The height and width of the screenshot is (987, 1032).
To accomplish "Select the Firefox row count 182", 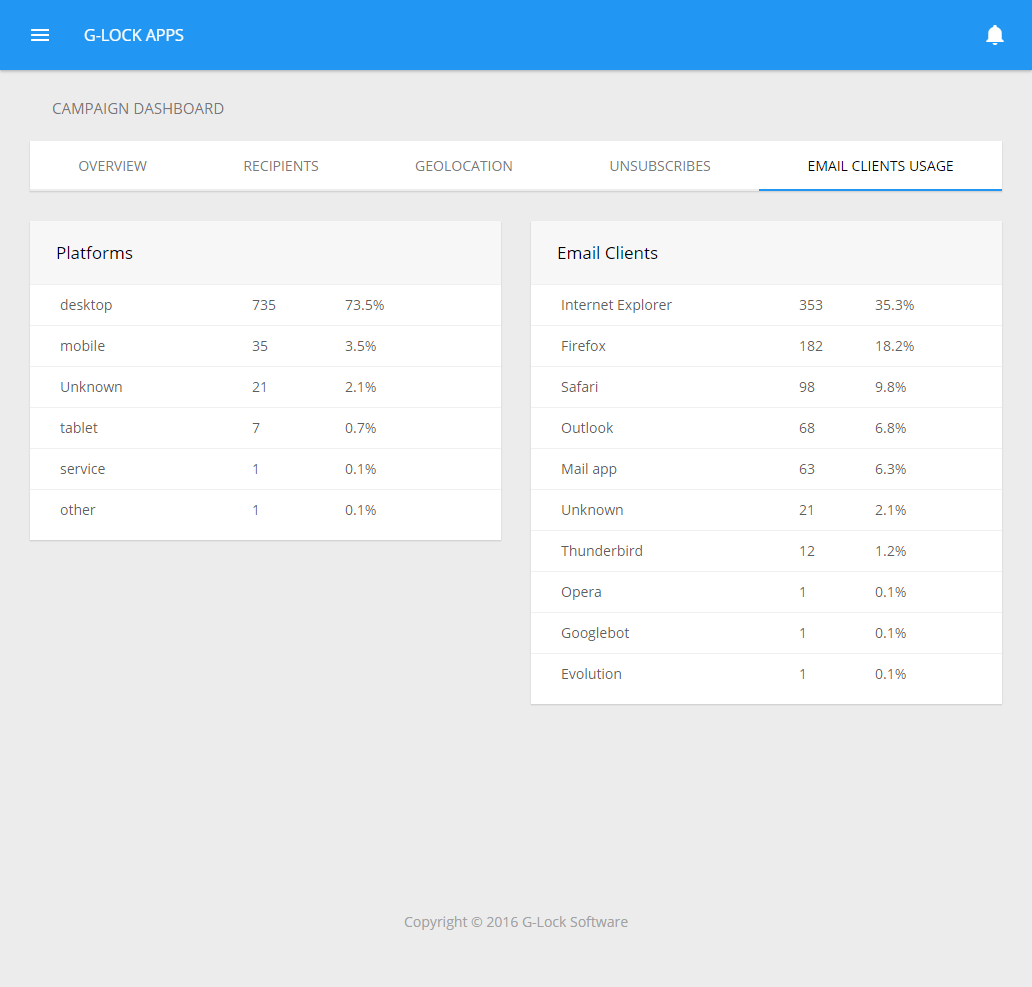I will point(810,346).
